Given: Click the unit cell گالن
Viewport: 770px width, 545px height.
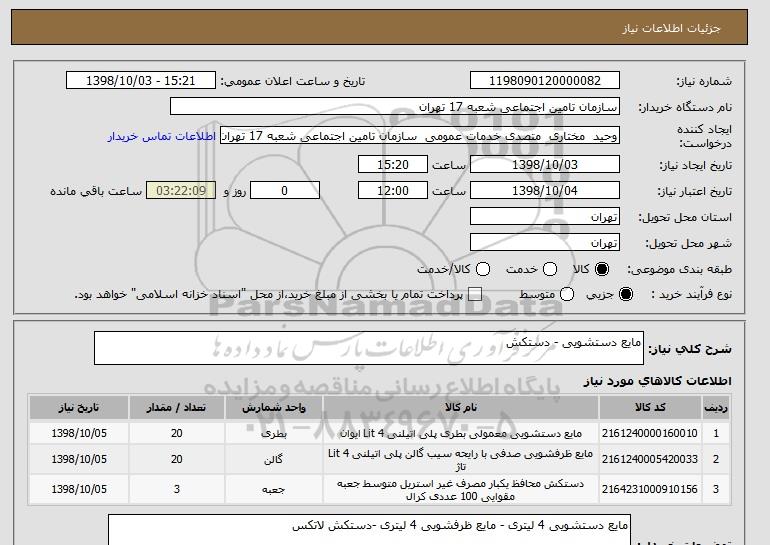Looking at the screenshot, I should pos(274,460).
